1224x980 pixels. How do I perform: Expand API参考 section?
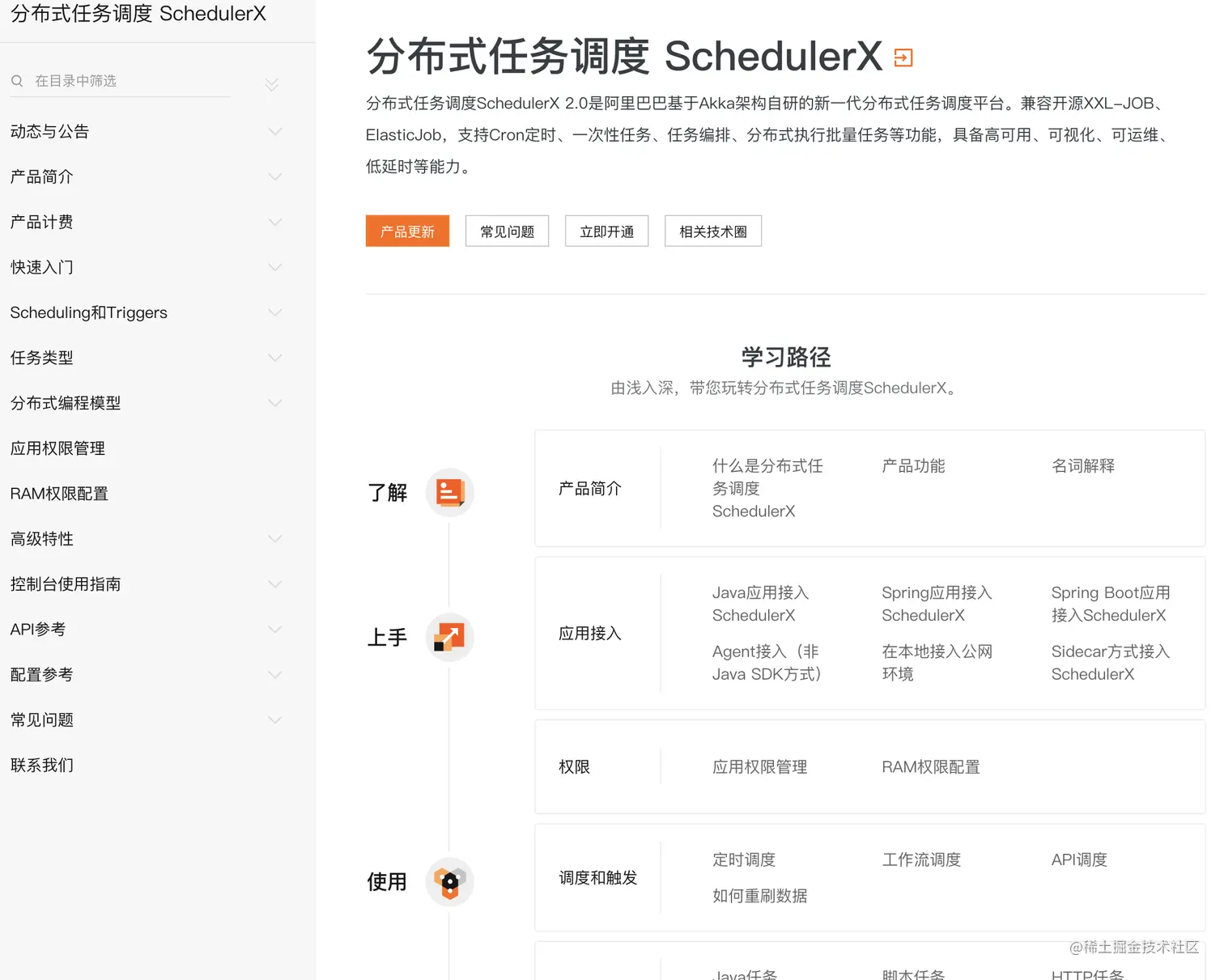pos(275,630)
